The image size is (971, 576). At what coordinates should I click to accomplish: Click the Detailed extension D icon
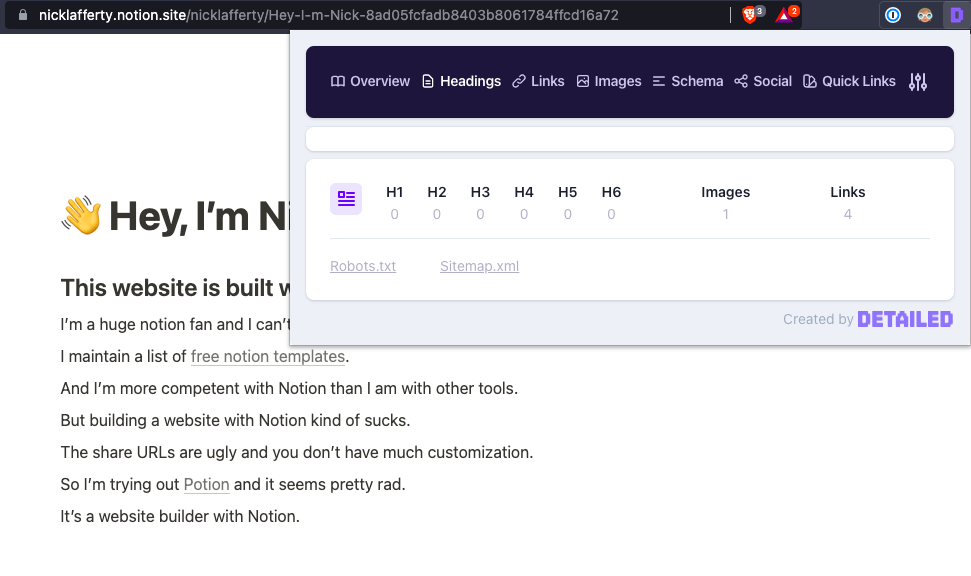click(957, 14)
